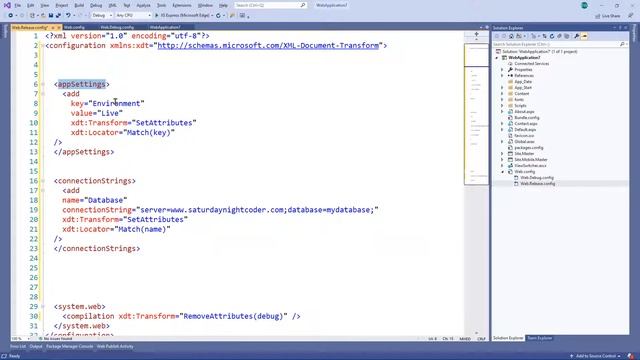Open the Edit menu

pos(31,5)
